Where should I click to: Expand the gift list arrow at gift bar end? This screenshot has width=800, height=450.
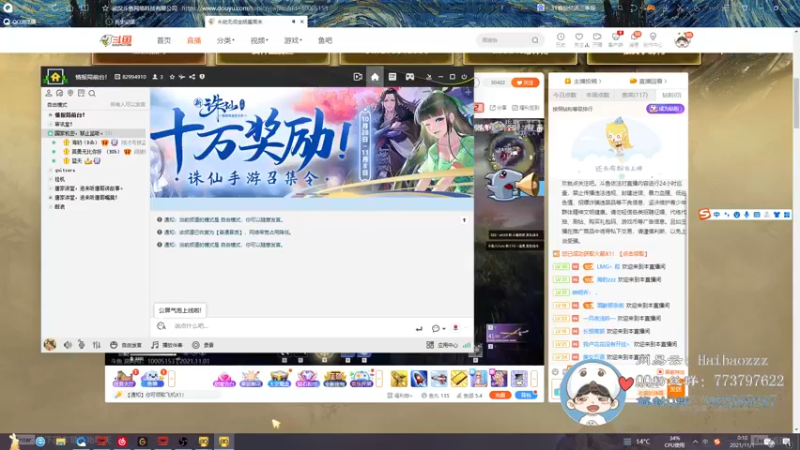pos(534,379)
